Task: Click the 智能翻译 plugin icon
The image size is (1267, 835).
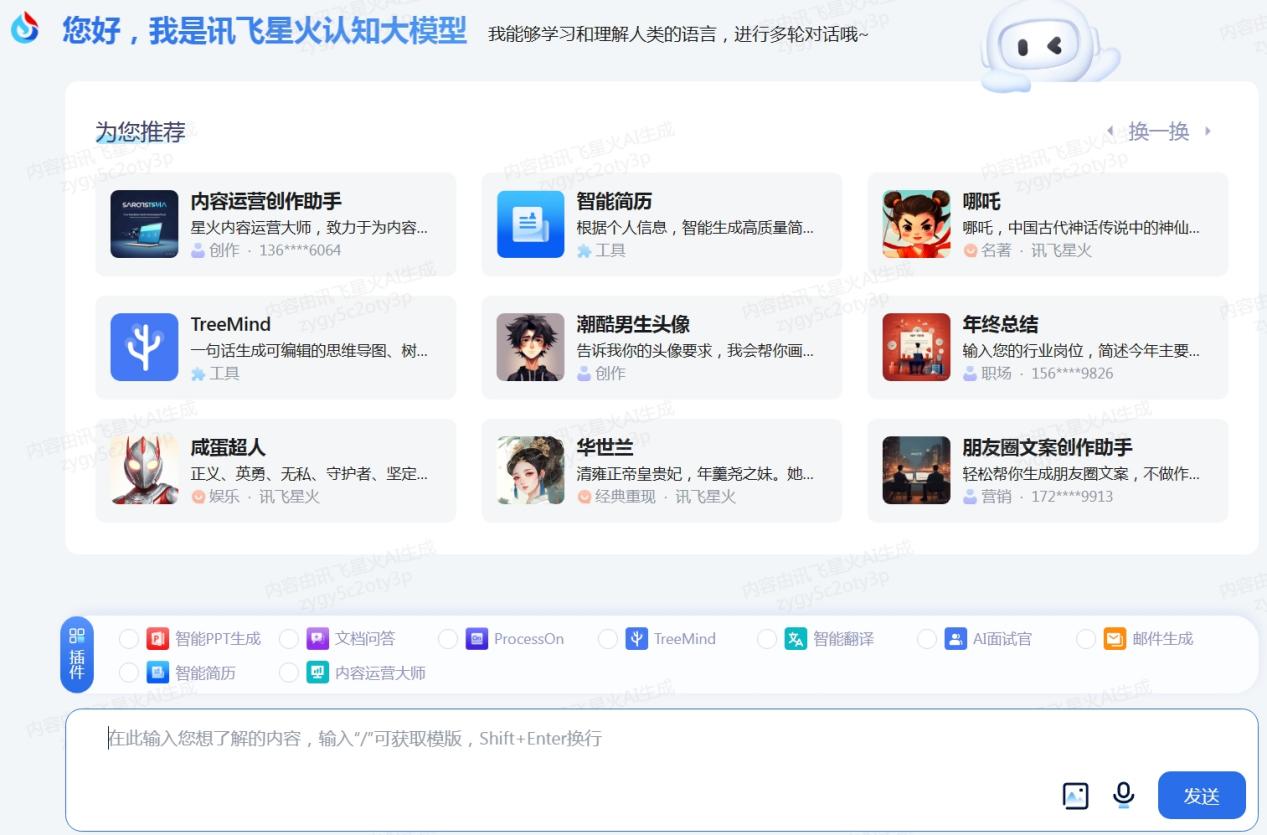Action: coord(796,639)
